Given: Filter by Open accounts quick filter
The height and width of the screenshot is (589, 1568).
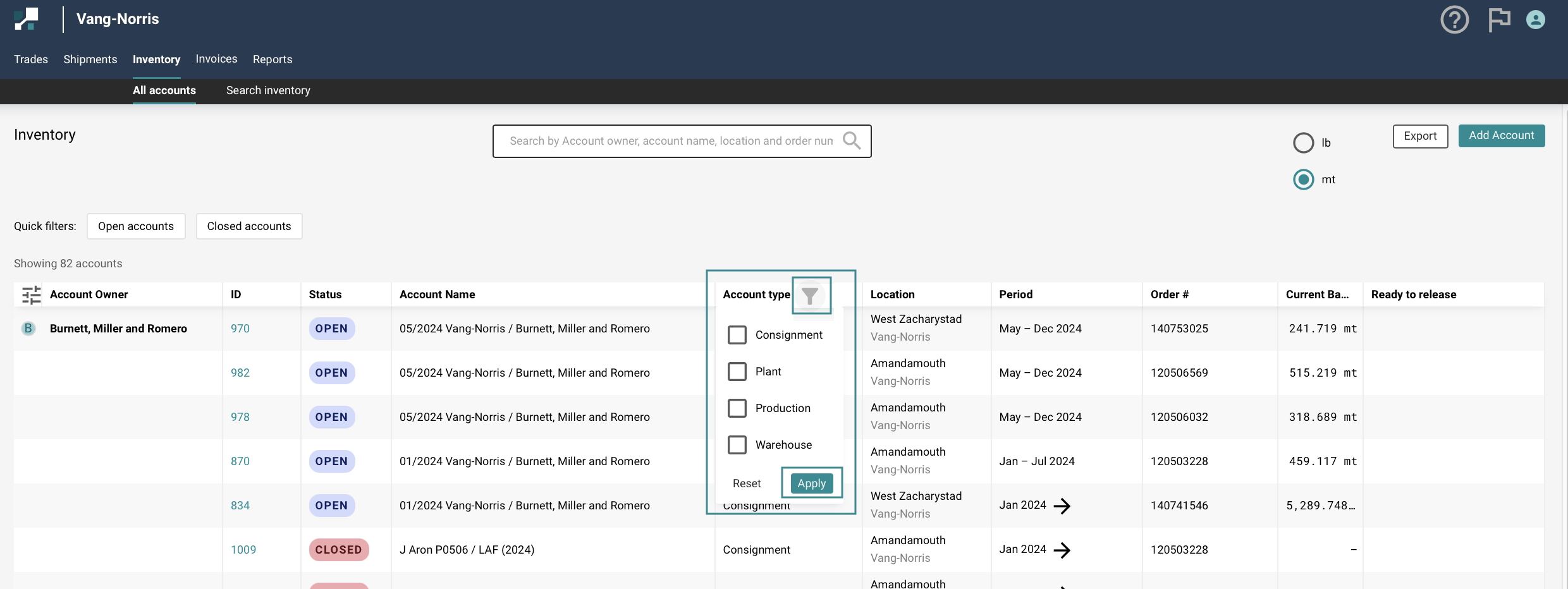Looking at the screenshot, I should point(136,226).
